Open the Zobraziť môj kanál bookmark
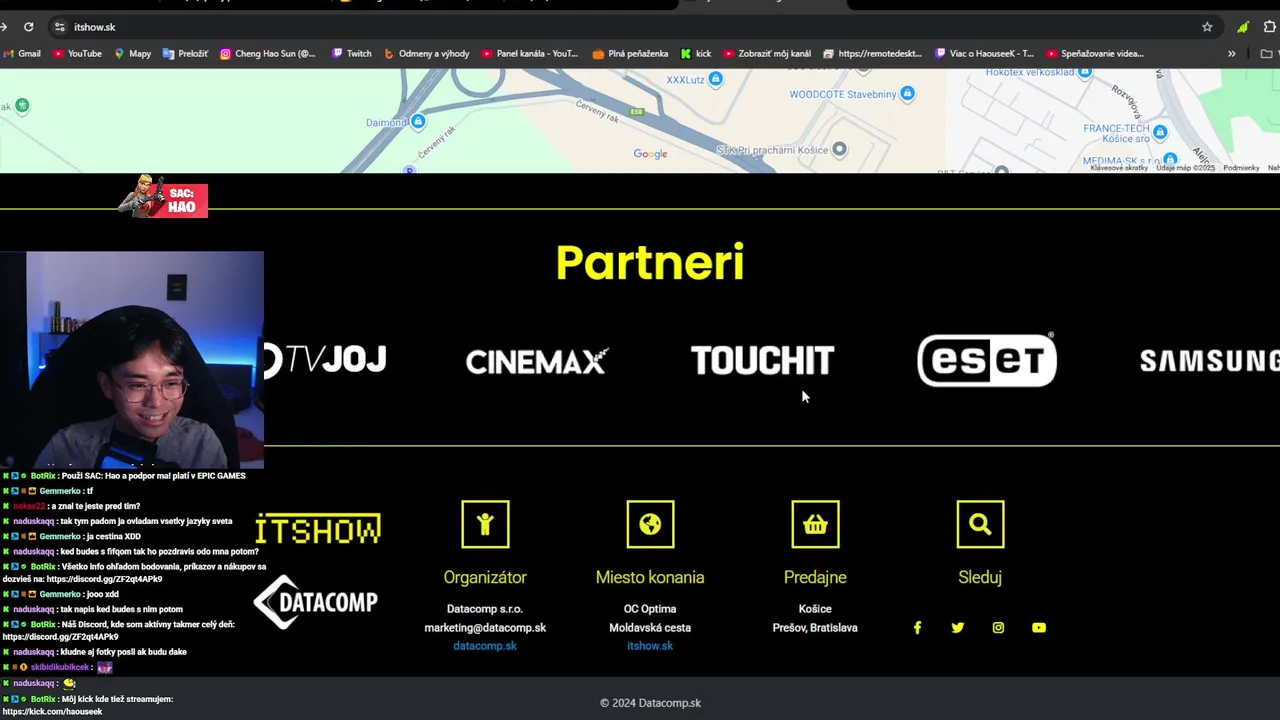The height and width of the screenshot is (720, 1280). pyautogui.click(x=768, y=54)
